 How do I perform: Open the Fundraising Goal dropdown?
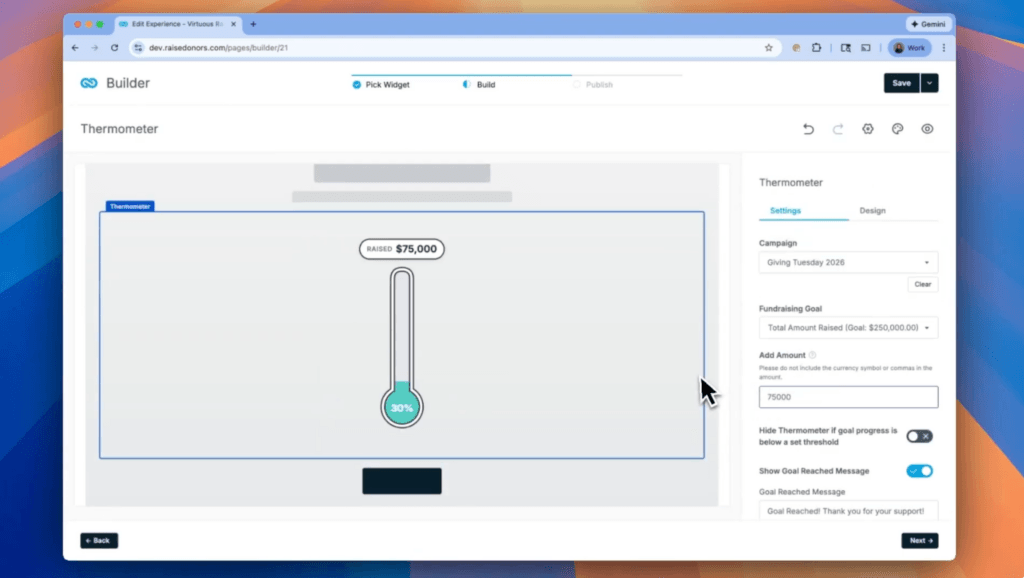click(x=848, y=328)
